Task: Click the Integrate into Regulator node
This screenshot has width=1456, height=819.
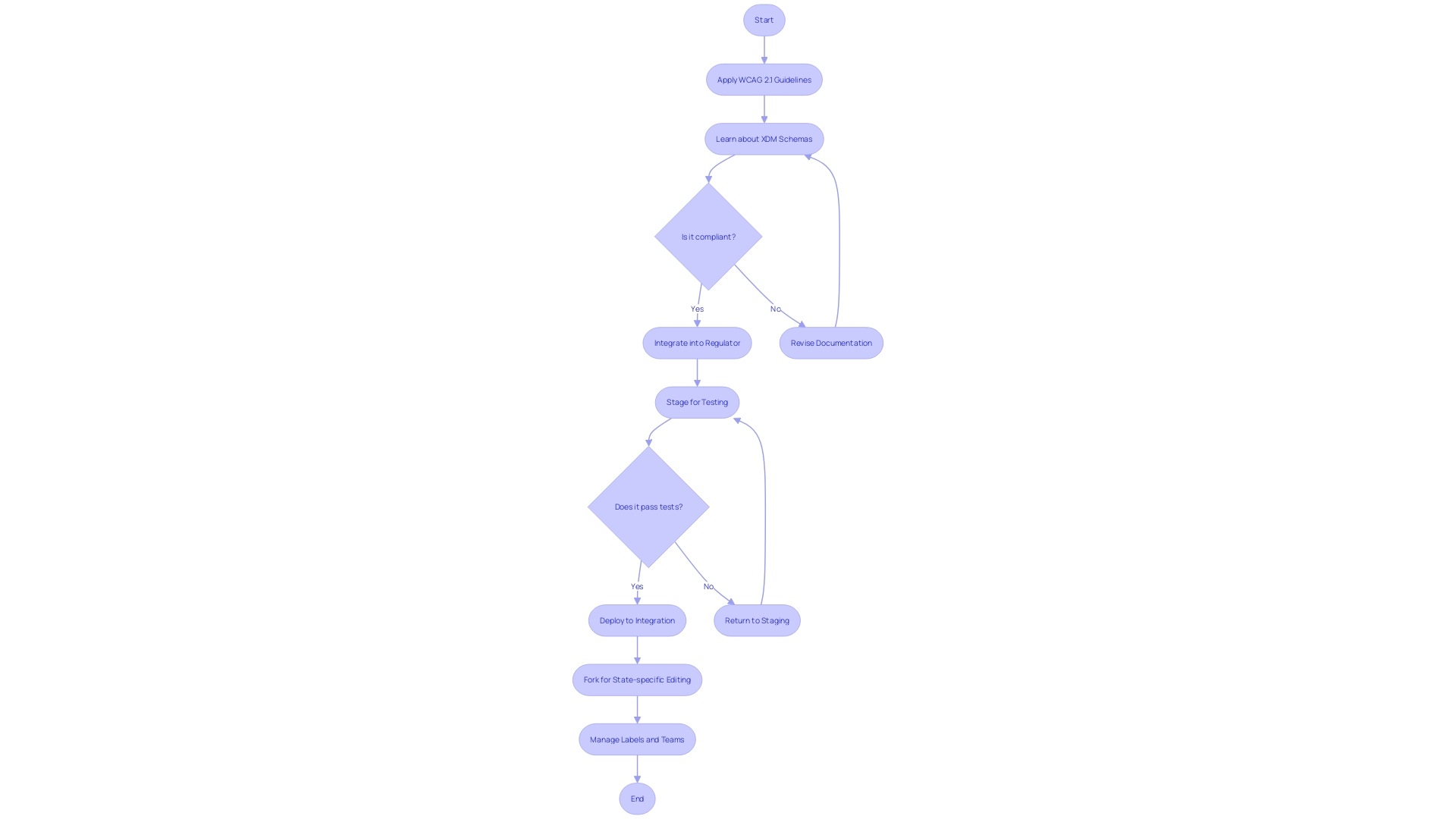Action: (697, 342)
